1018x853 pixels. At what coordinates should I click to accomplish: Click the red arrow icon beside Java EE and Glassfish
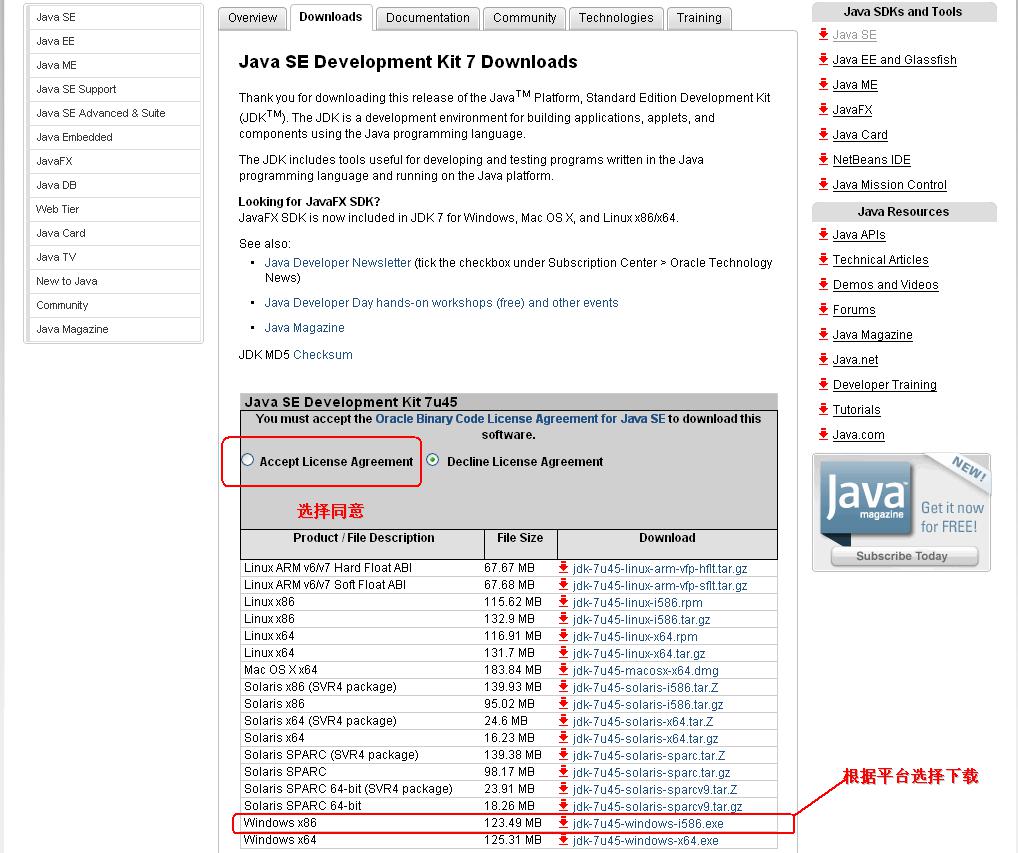click(823, 59)
